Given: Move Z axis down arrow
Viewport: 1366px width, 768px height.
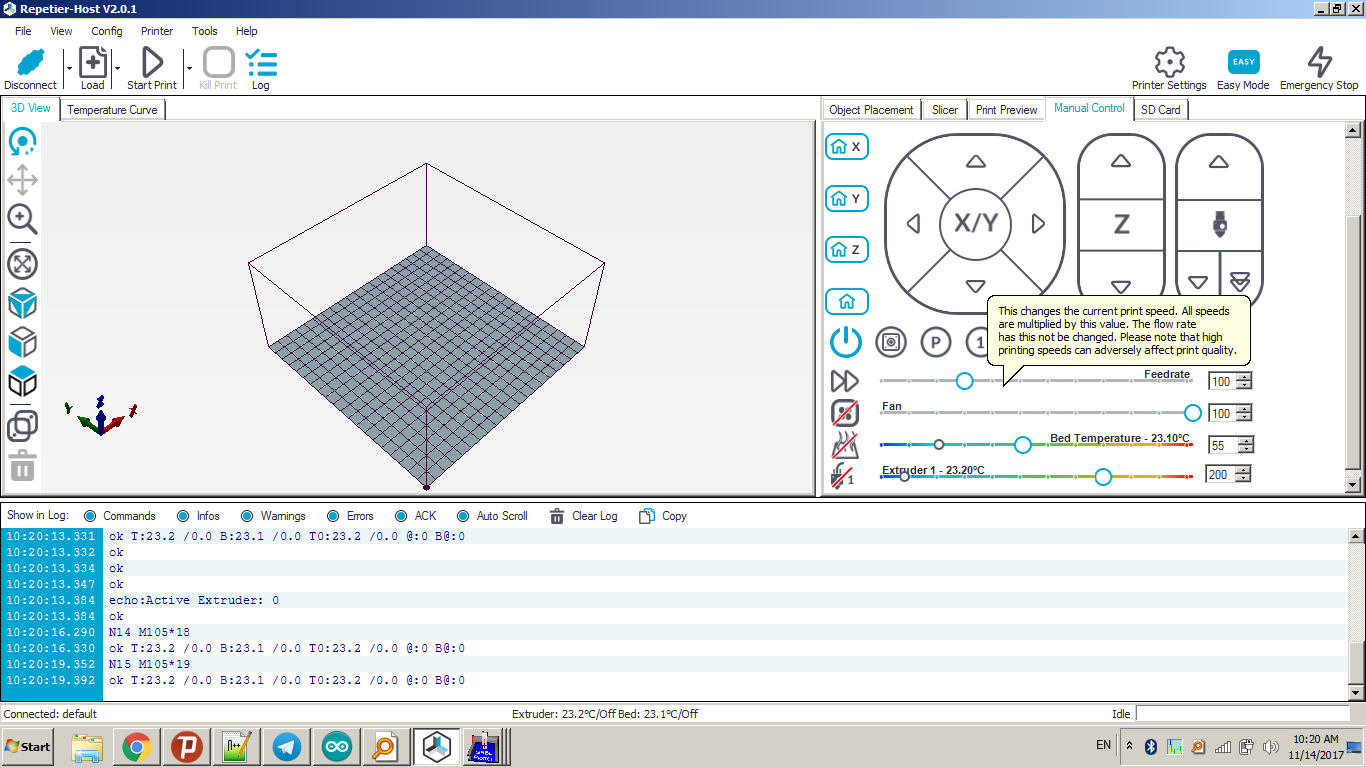Looking at the screenshot, I should [1121, 287].
